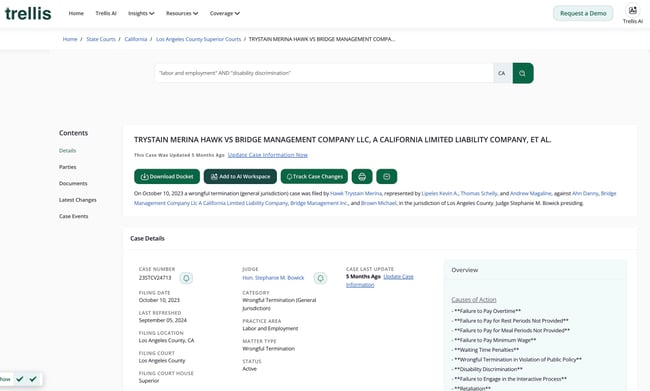Image resolution: width=650 pixels, height=391 pixels.
Task: Open Los Angeles County Superior Courts breadcrumb
Action: (x=198, y=39)
